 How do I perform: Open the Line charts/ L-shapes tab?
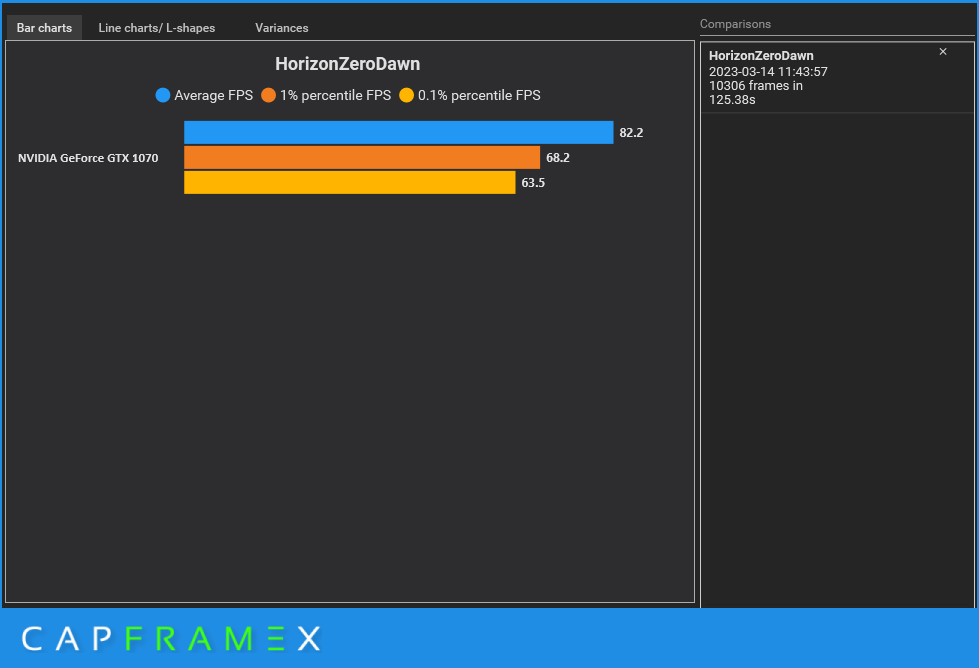click(157, 28)
